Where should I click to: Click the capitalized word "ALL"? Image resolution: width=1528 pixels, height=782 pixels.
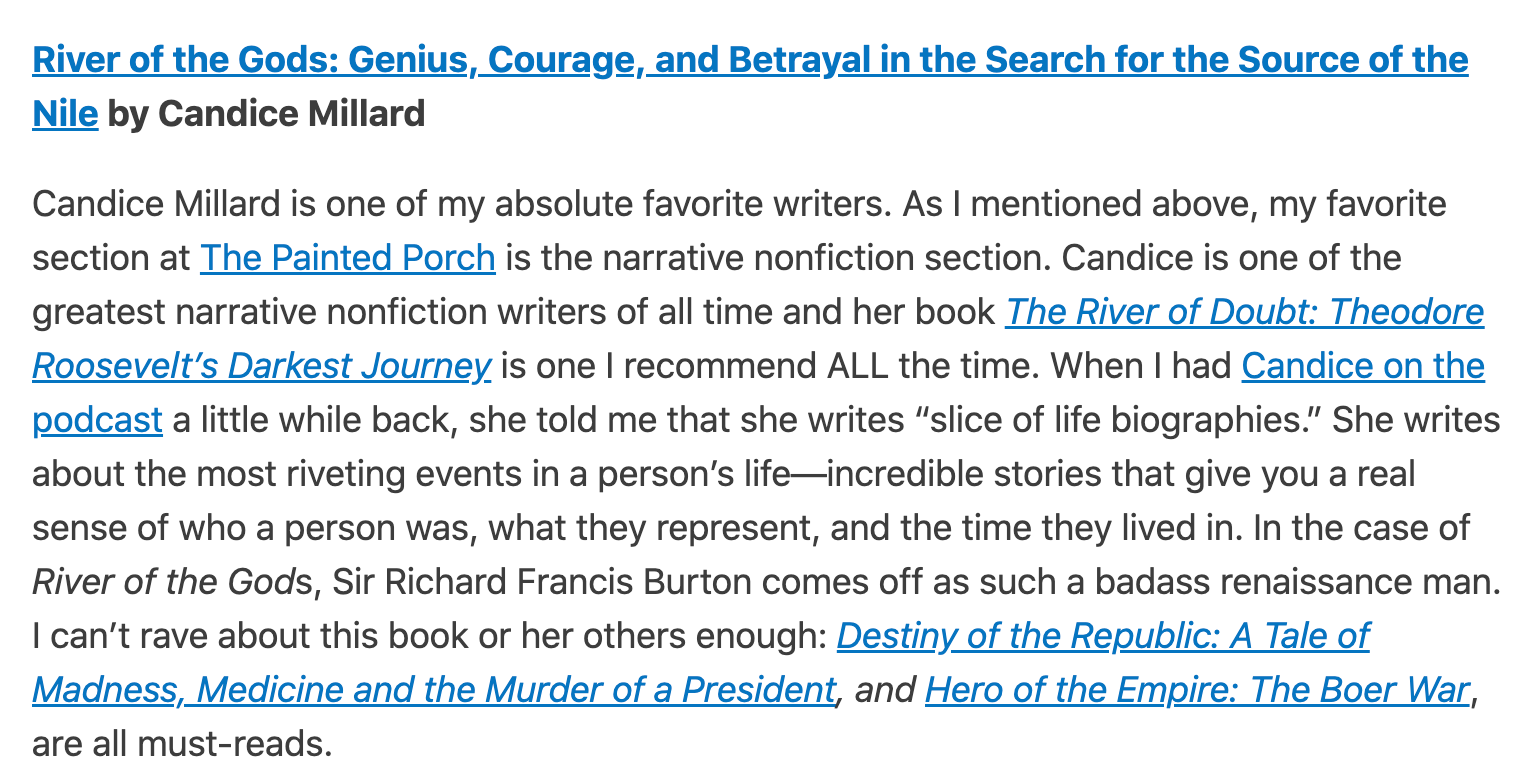[858, 367]
